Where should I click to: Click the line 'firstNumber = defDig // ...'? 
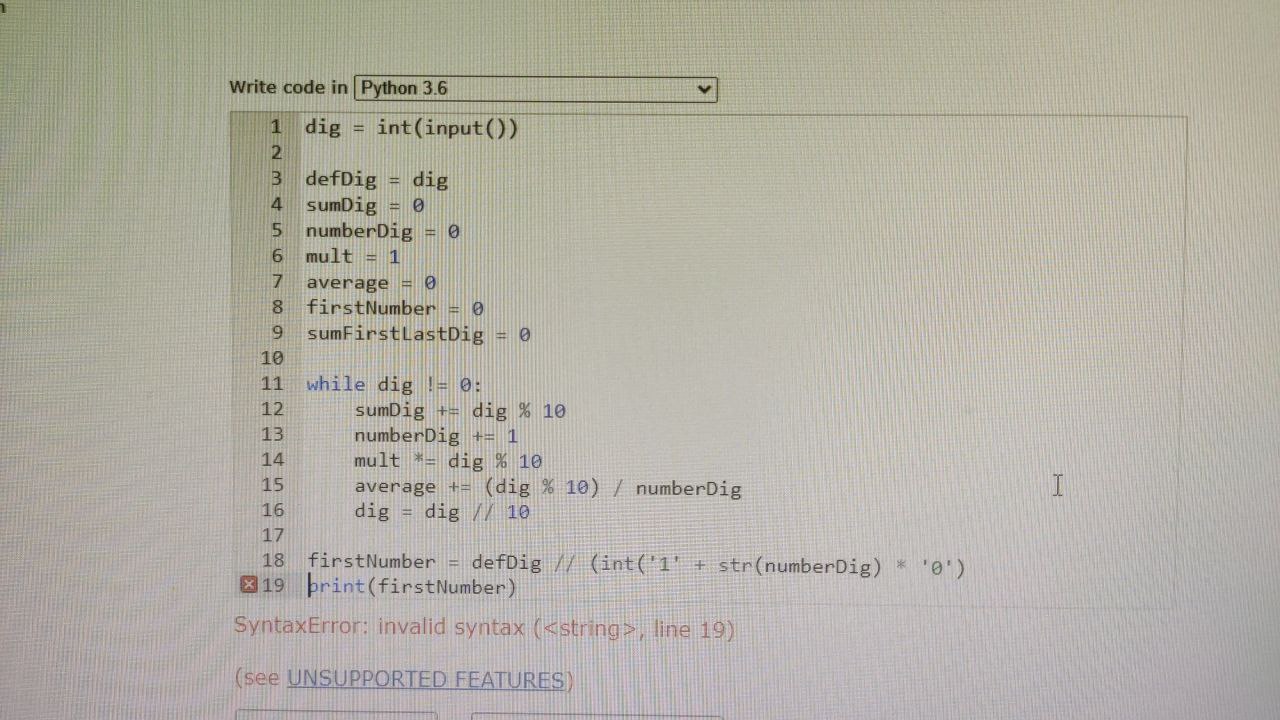636,564
